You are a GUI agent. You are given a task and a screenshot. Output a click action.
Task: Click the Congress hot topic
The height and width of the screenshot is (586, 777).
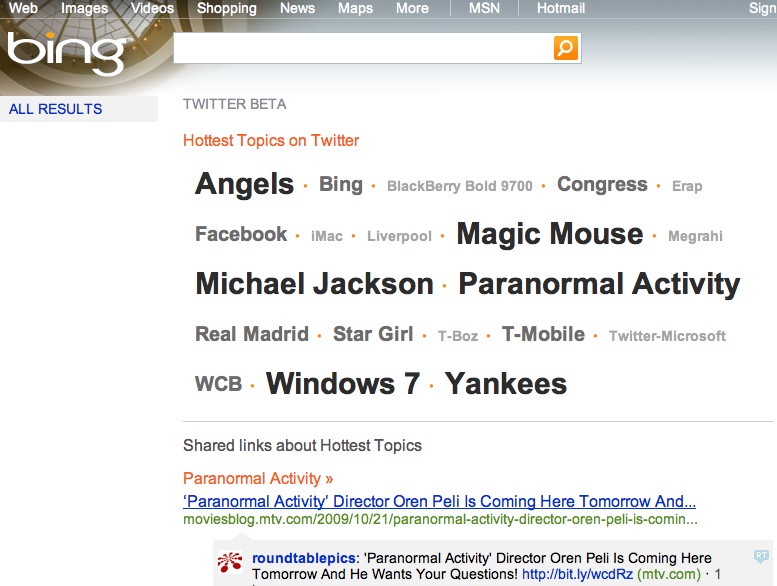602,184
